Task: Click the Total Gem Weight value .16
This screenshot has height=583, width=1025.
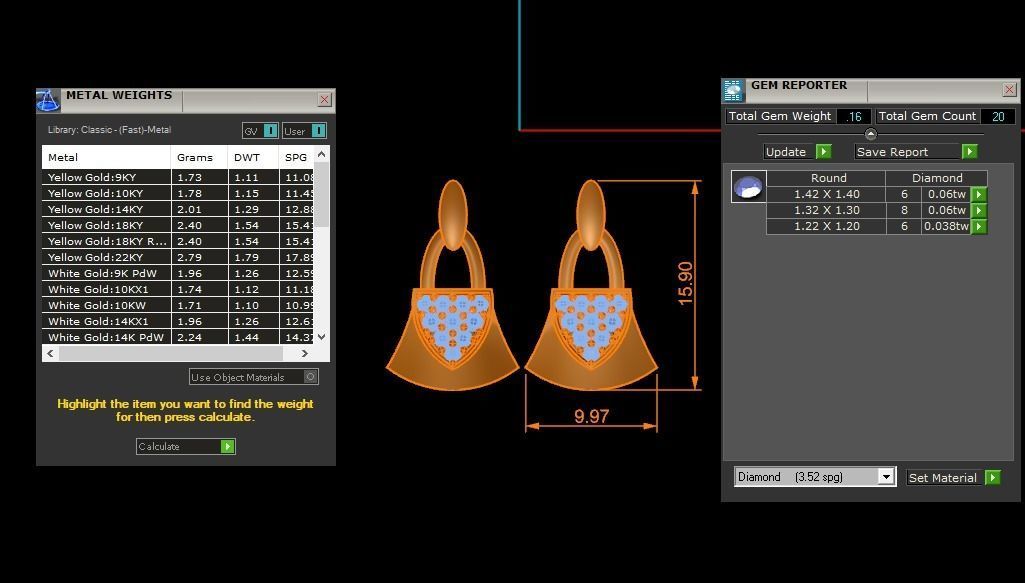Action: coord(854,116)
